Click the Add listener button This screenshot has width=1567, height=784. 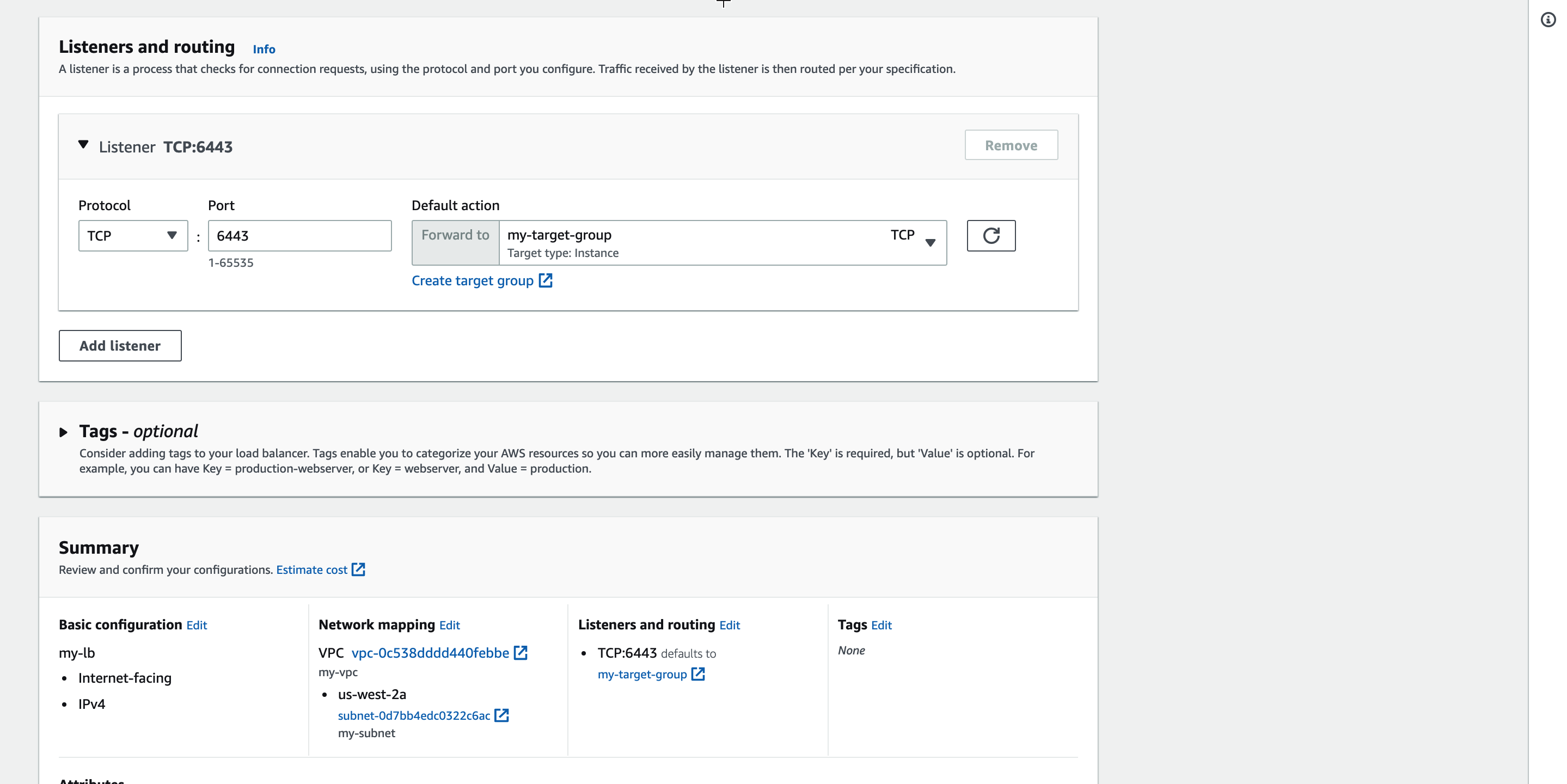120,346
